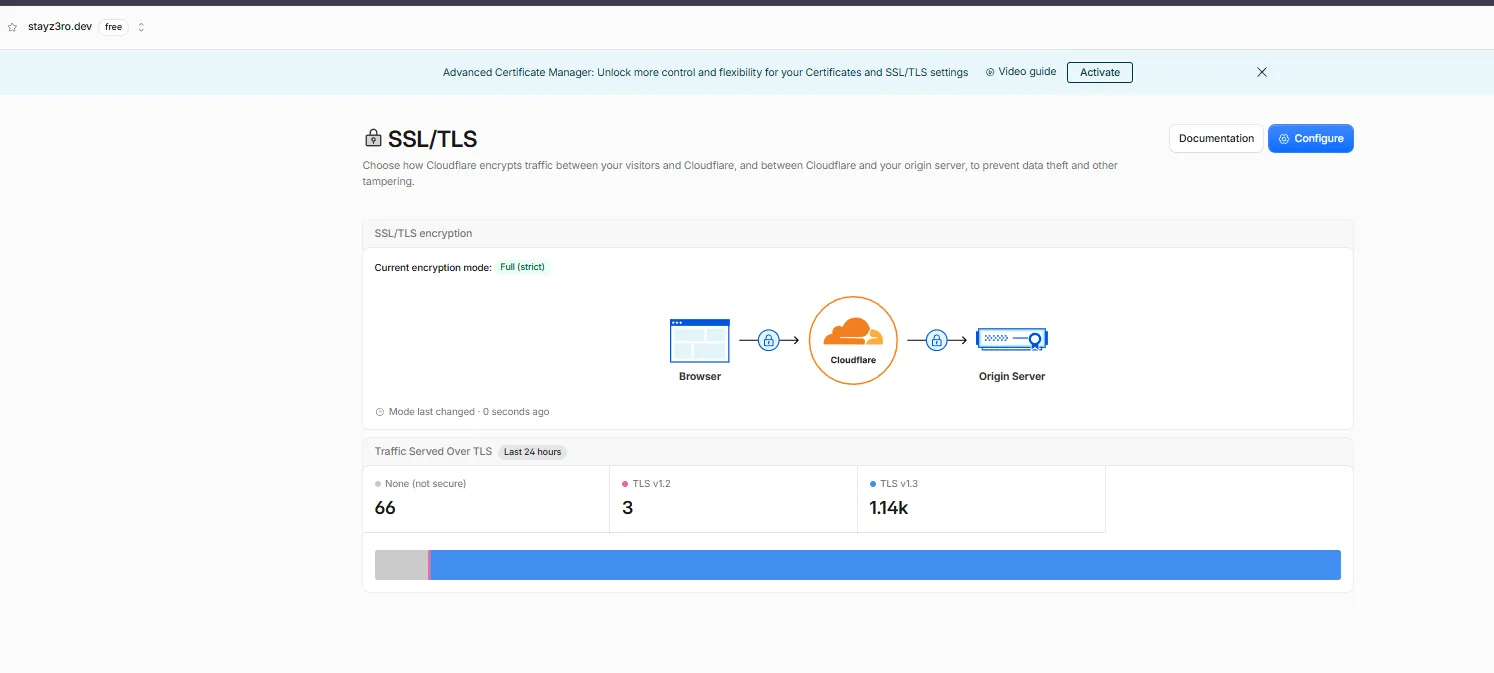Star the stayz3ro.dev domain
This screenshot has height=673, width=1494.
[12, 27]
